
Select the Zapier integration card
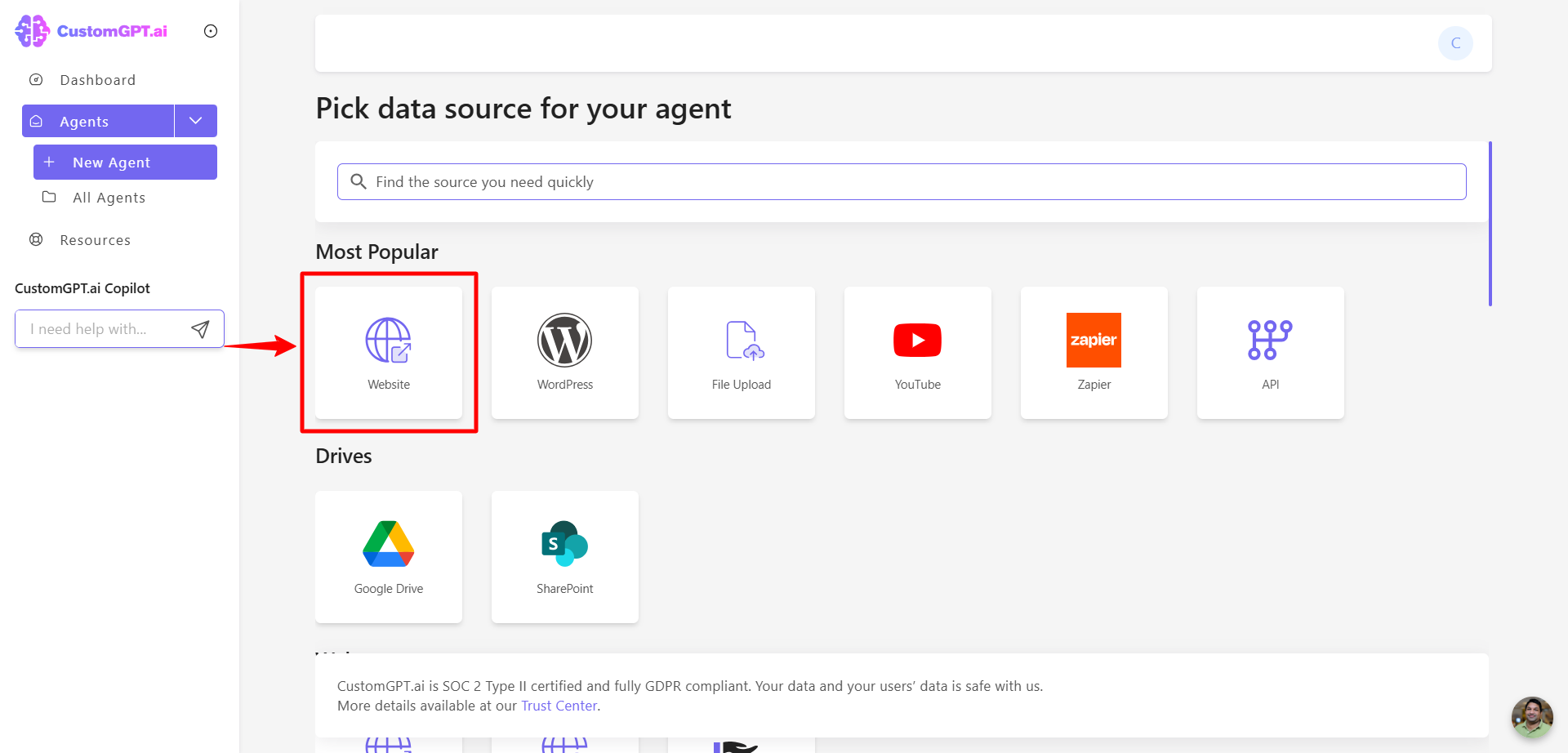[1094, 353]
